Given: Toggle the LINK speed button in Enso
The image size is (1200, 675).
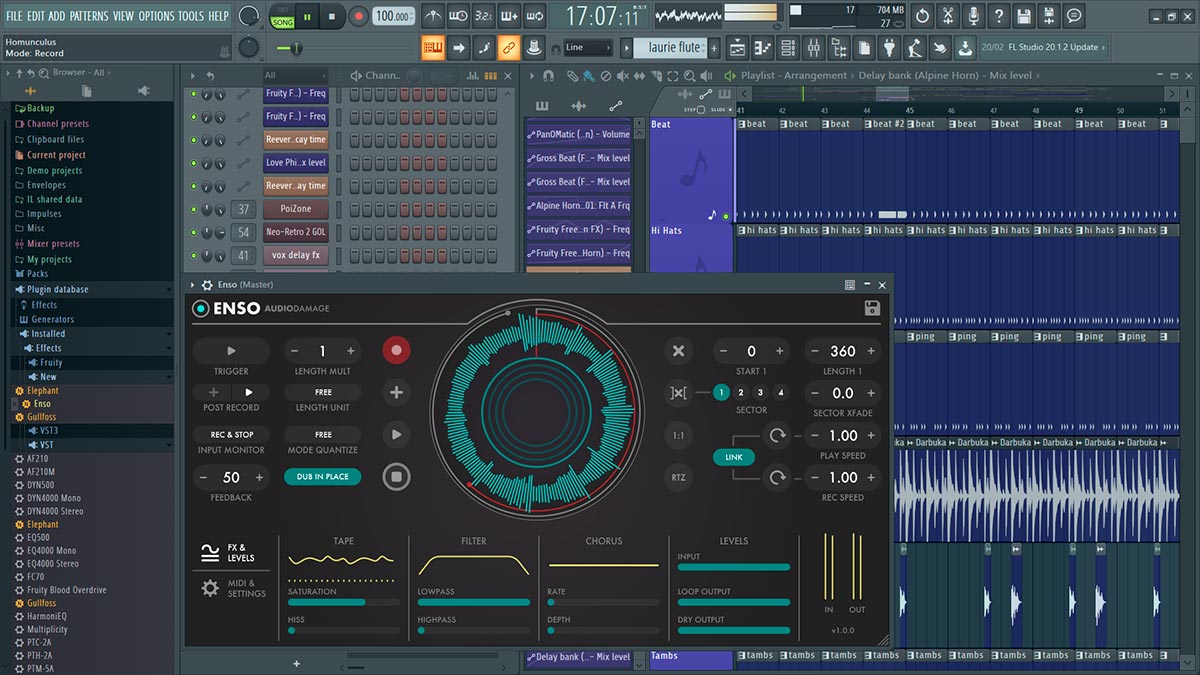Looking at the screenshot, I should (734, 457).
